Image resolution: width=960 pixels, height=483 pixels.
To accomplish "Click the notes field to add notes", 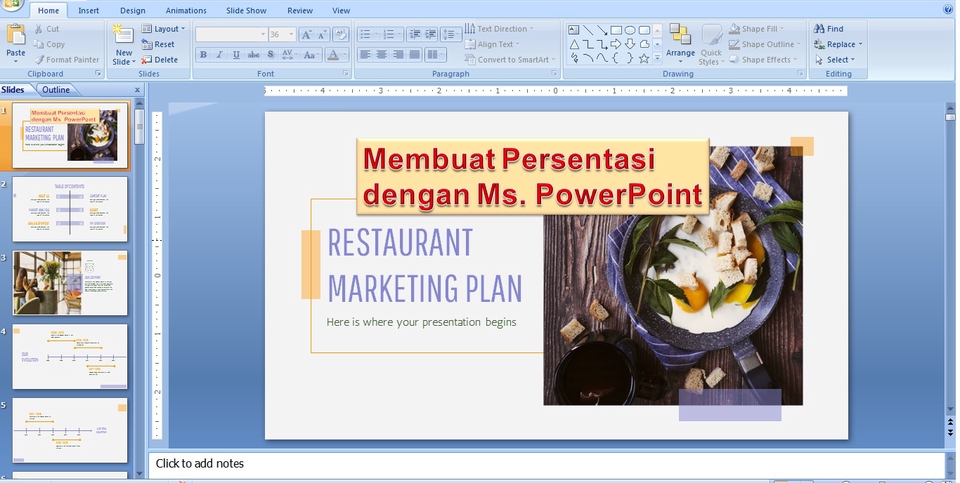I will pyautogui.click(x=546, y=463).
